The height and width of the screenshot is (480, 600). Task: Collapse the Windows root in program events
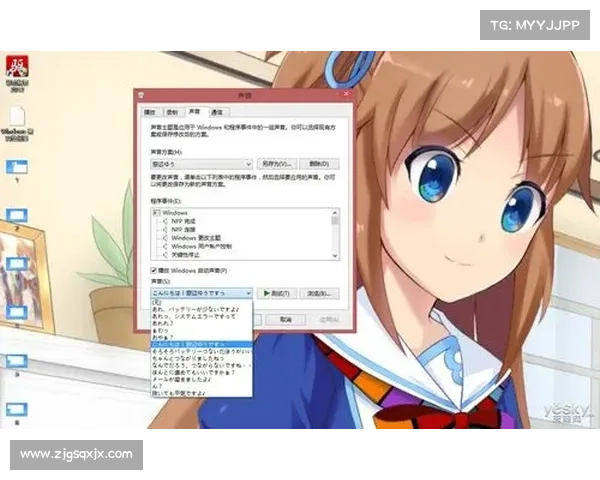[156, 213]
